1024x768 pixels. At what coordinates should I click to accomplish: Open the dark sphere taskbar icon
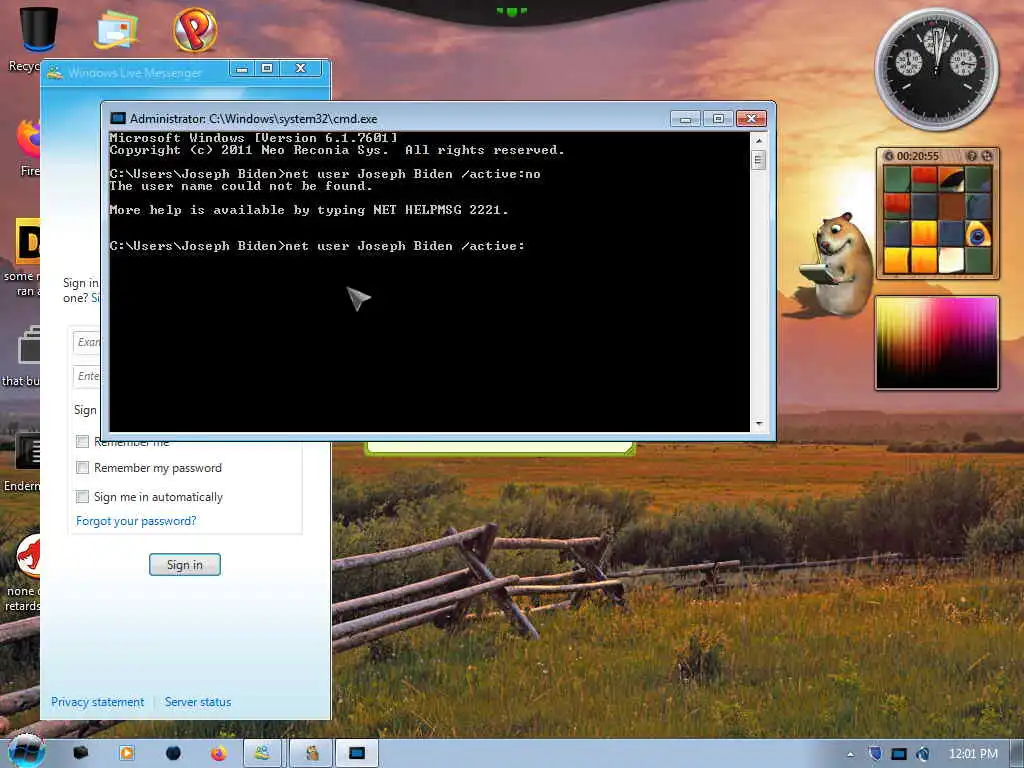click(x=173, y=753)
